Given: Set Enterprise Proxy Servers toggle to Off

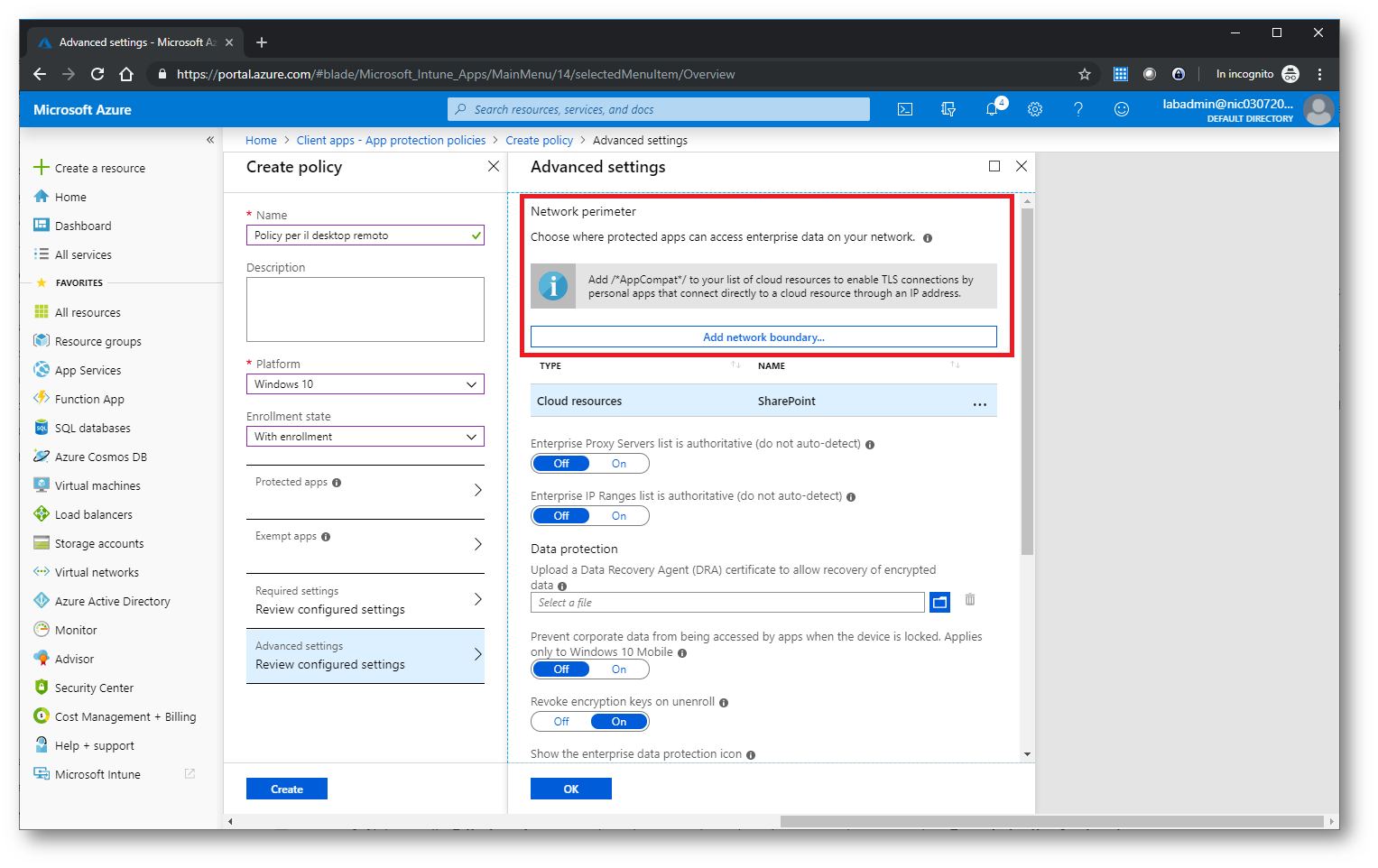Looking at the screenshot, I should click(x=561, y=464).
